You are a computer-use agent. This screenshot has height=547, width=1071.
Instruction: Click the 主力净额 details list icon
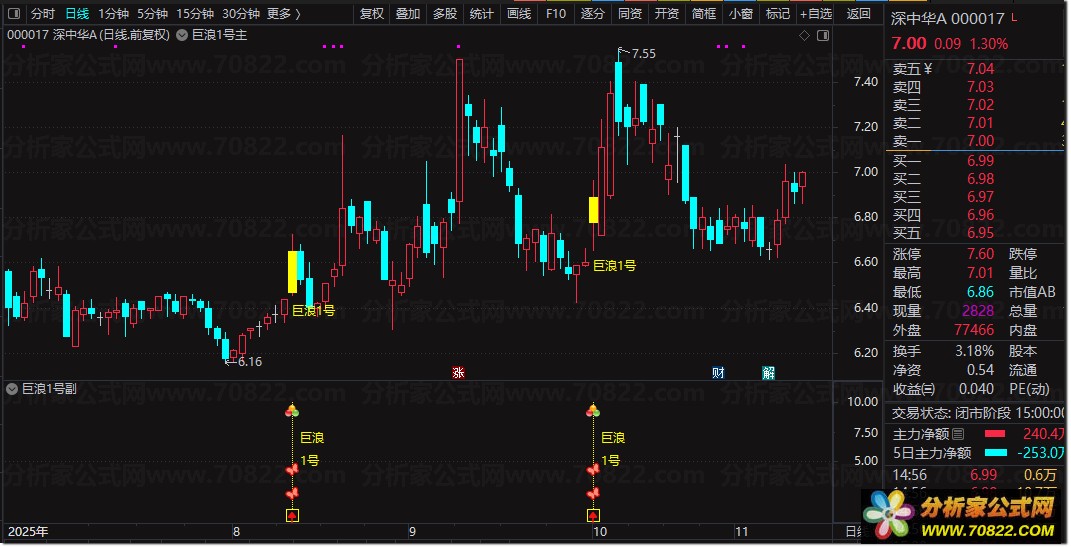click(x=958, y=434)
